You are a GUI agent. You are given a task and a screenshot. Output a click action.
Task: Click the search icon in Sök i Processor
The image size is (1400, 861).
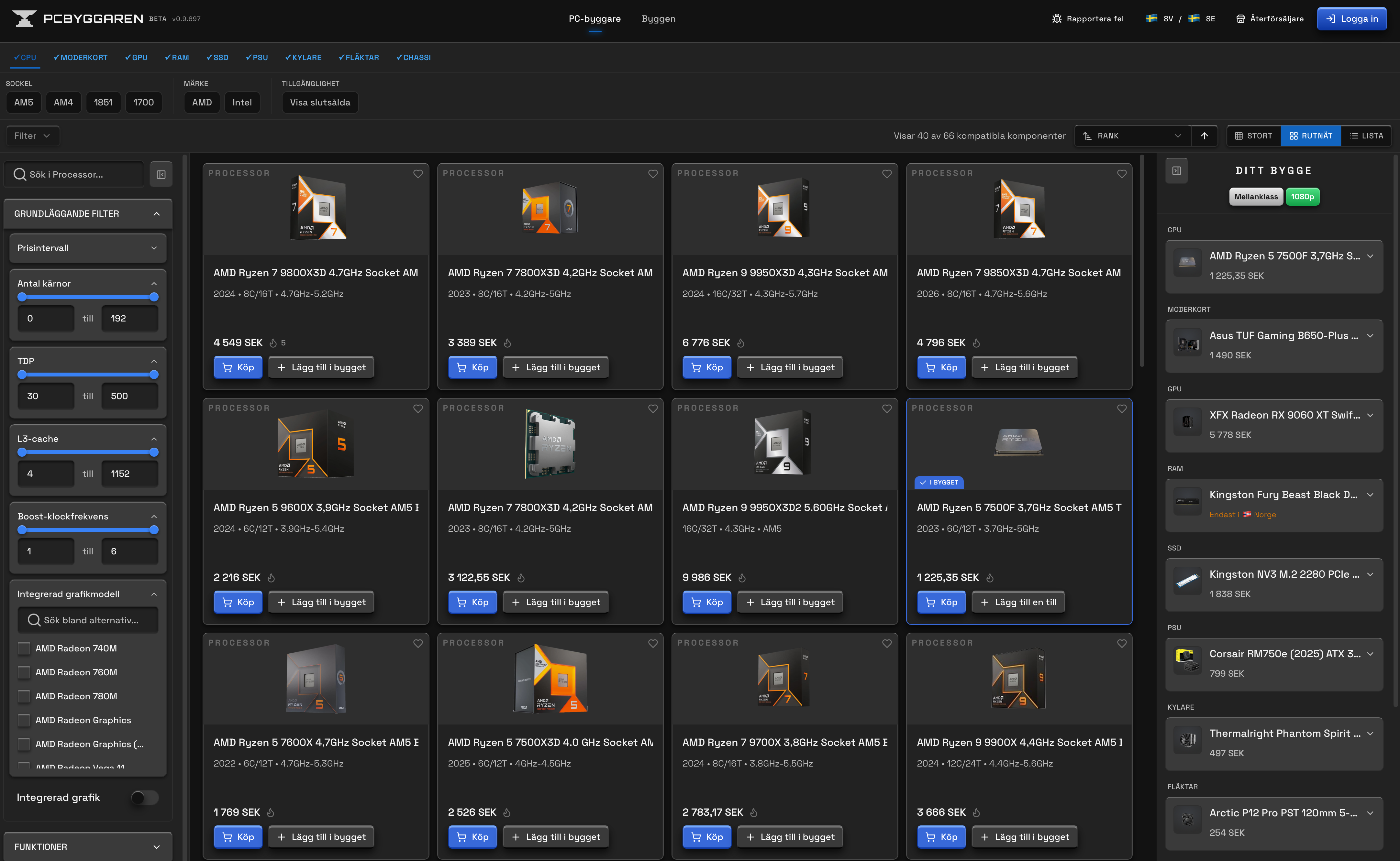(x=20, y=174)
